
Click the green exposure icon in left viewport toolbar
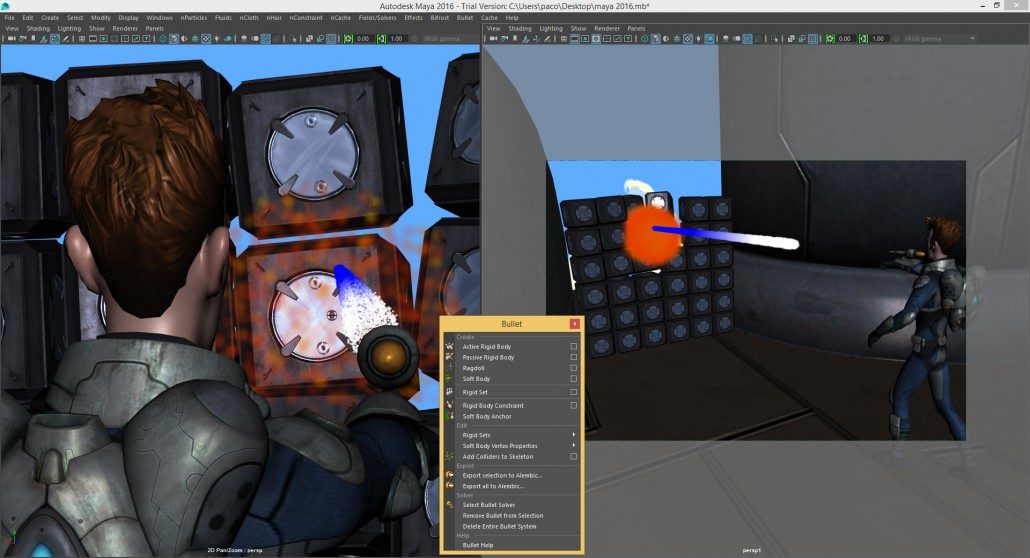[x=348, y=39]
